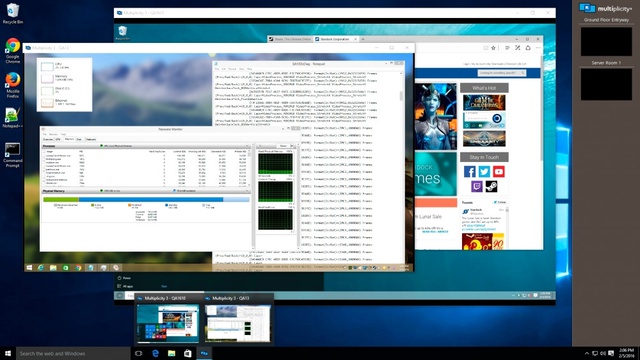
Task: Open the Start10 banner under What's Hot
Action: (484, 120)
